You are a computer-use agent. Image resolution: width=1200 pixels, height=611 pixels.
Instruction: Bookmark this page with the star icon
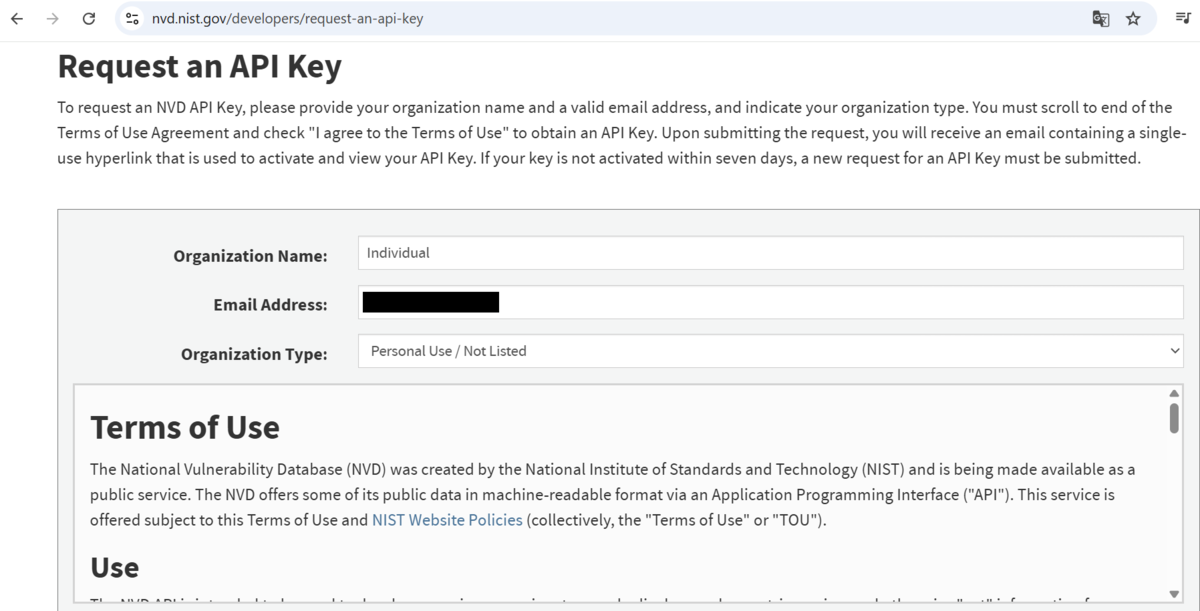1133,19
